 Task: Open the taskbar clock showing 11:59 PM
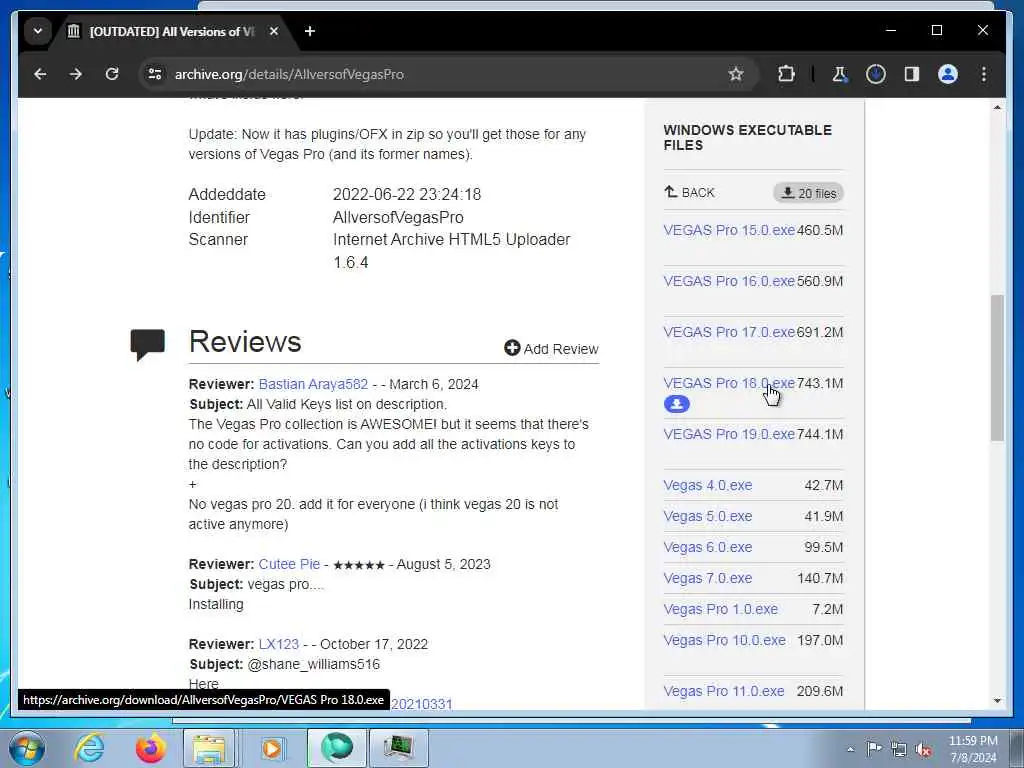[x=973, y=749]
